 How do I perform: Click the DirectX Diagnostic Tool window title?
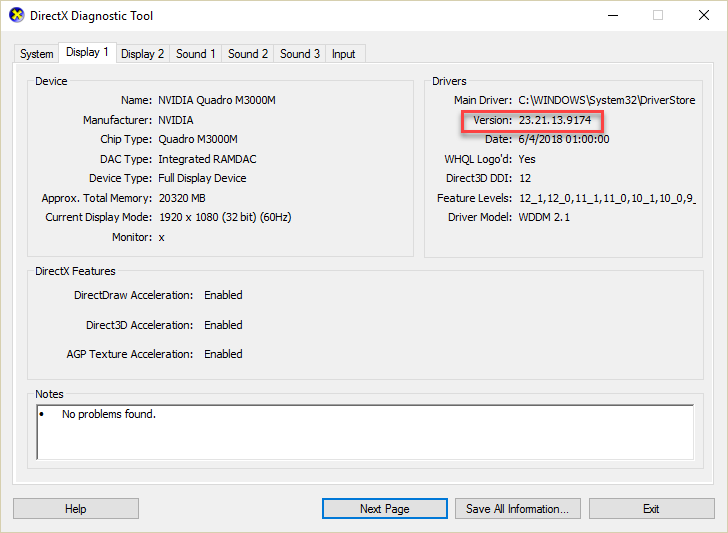(91, 16)
